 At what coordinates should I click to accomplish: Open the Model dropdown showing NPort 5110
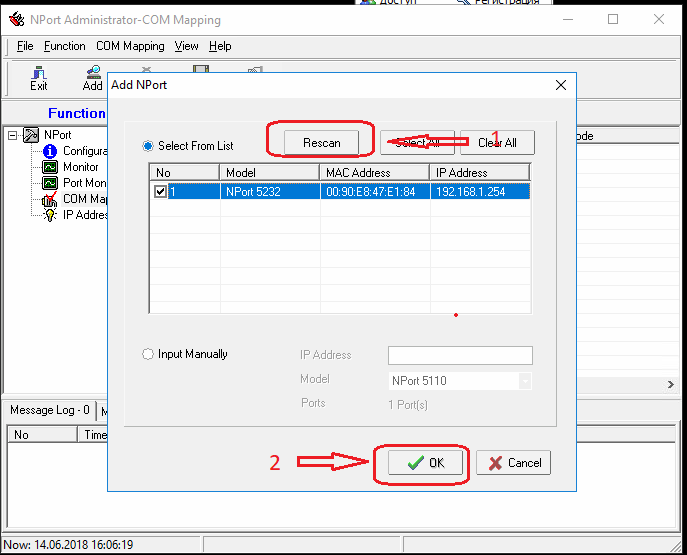524,381
